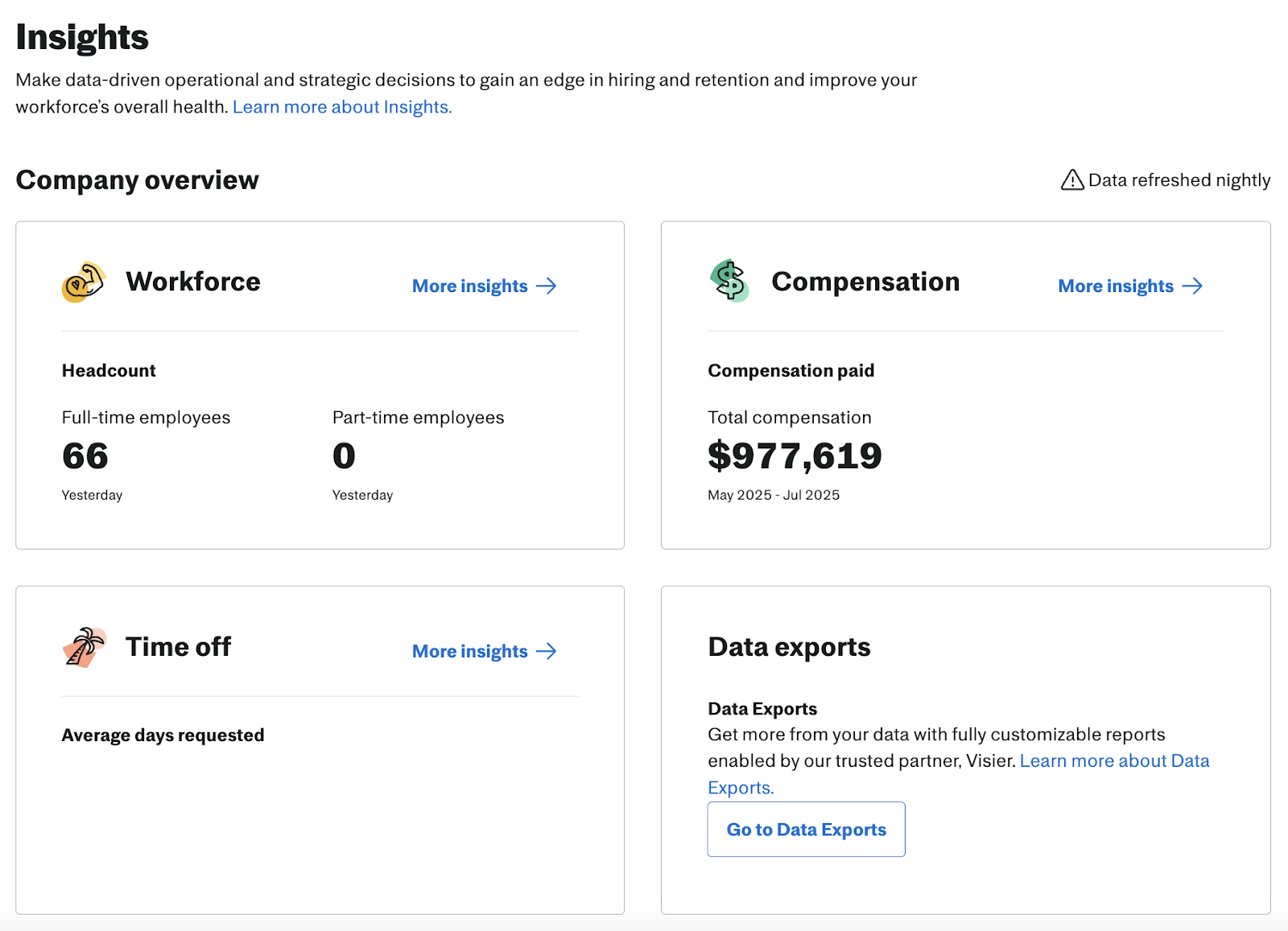Click the Average days requested label
The height and width of the screenshot is (931, 1288).
coord(163,735)
